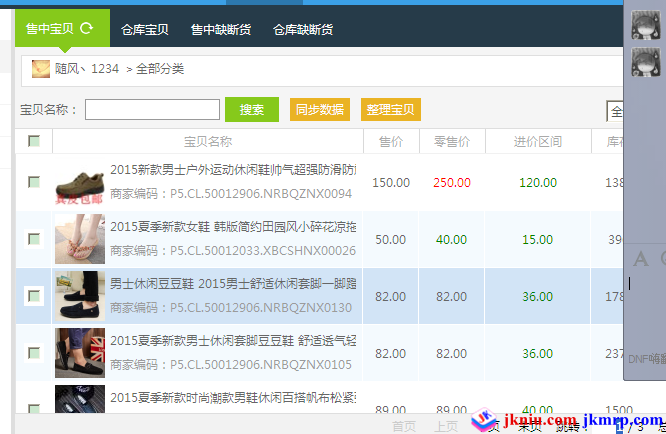Image resolution: width=666 pixels, height=434 pixels.
Task: Tick the checkbox for 男士休闲豆豆鞋 row
Action: point(34,296)
